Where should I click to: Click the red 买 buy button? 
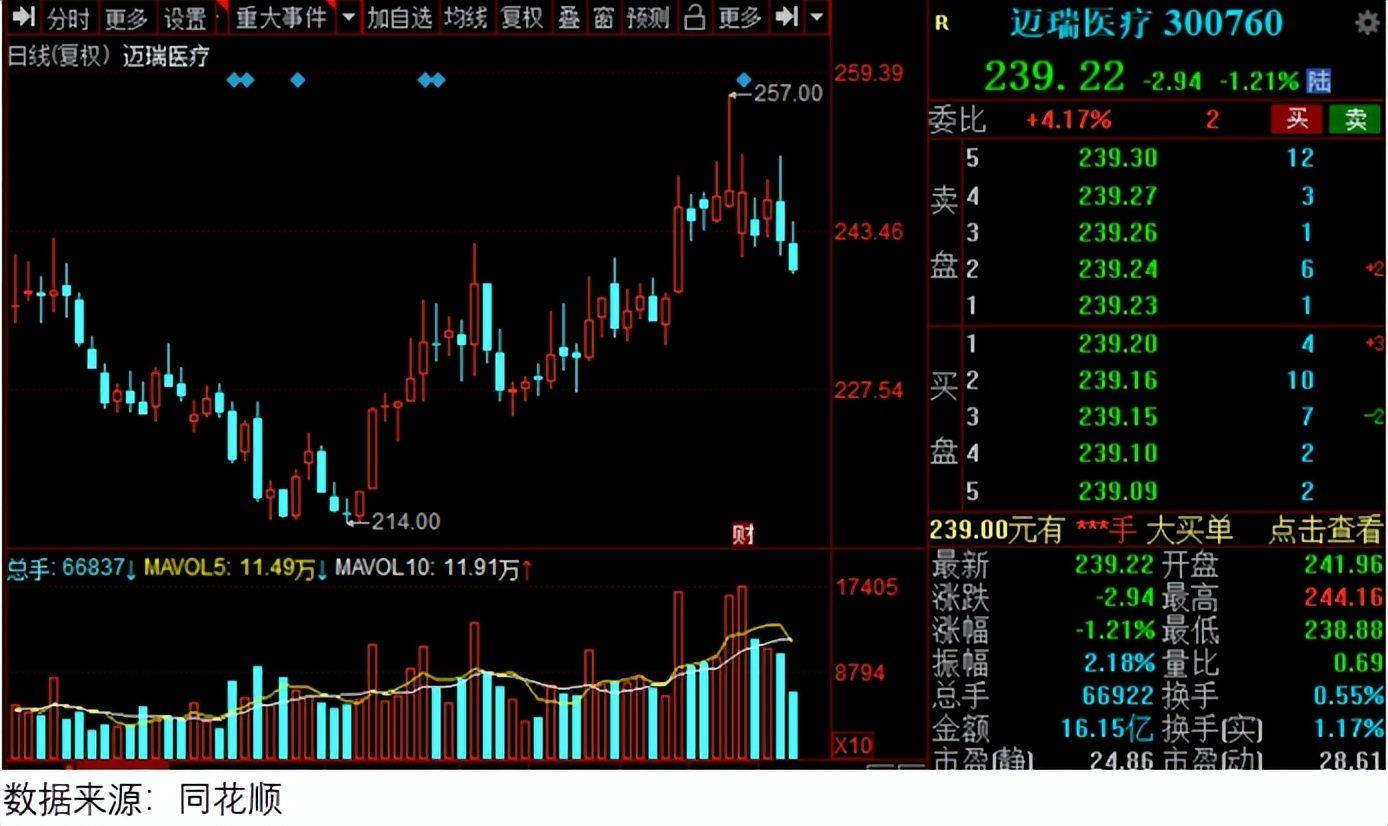coord(1297,119)
